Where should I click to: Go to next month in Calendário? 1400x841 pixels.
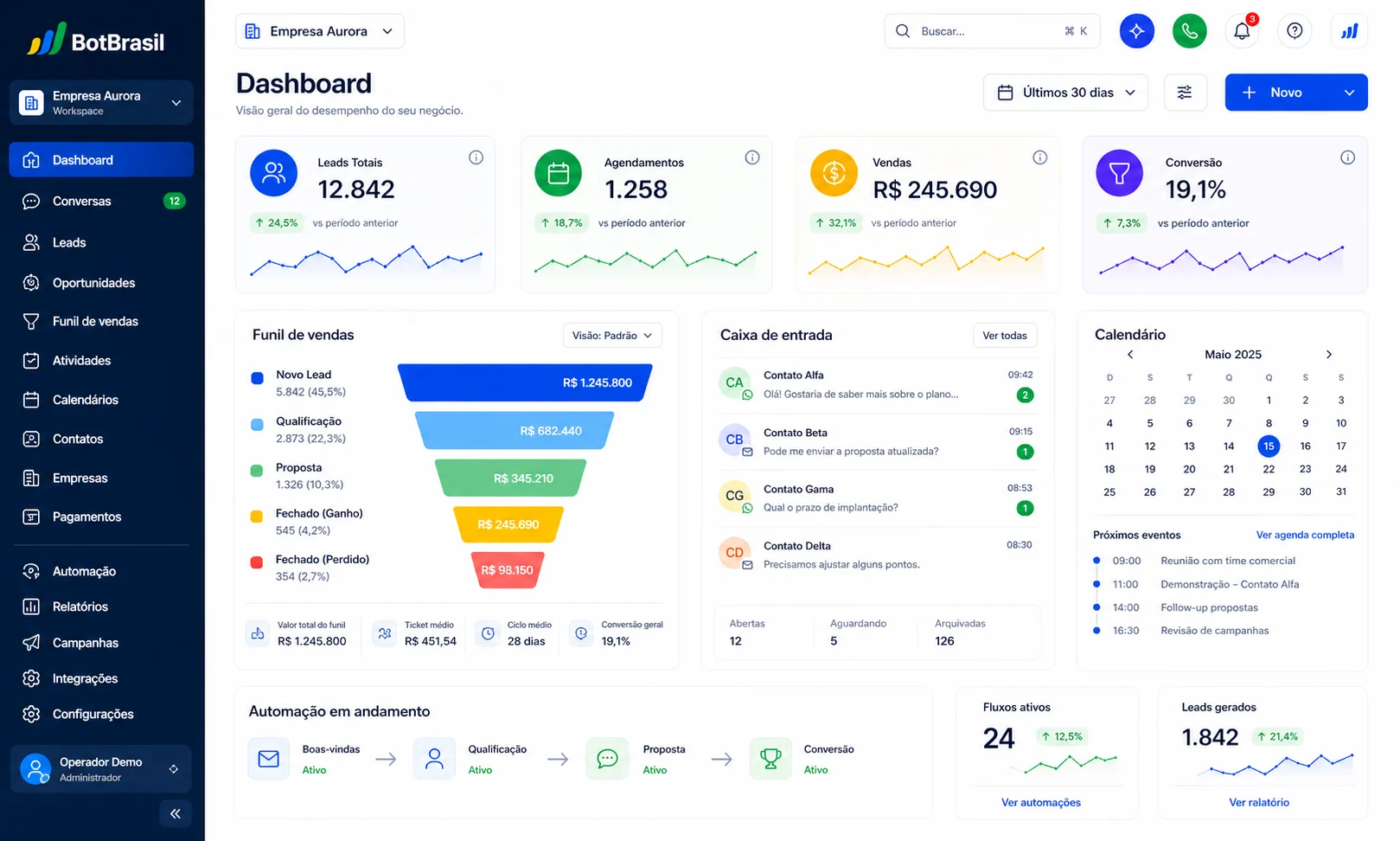pyautogui.click(x=1329, y=355)
